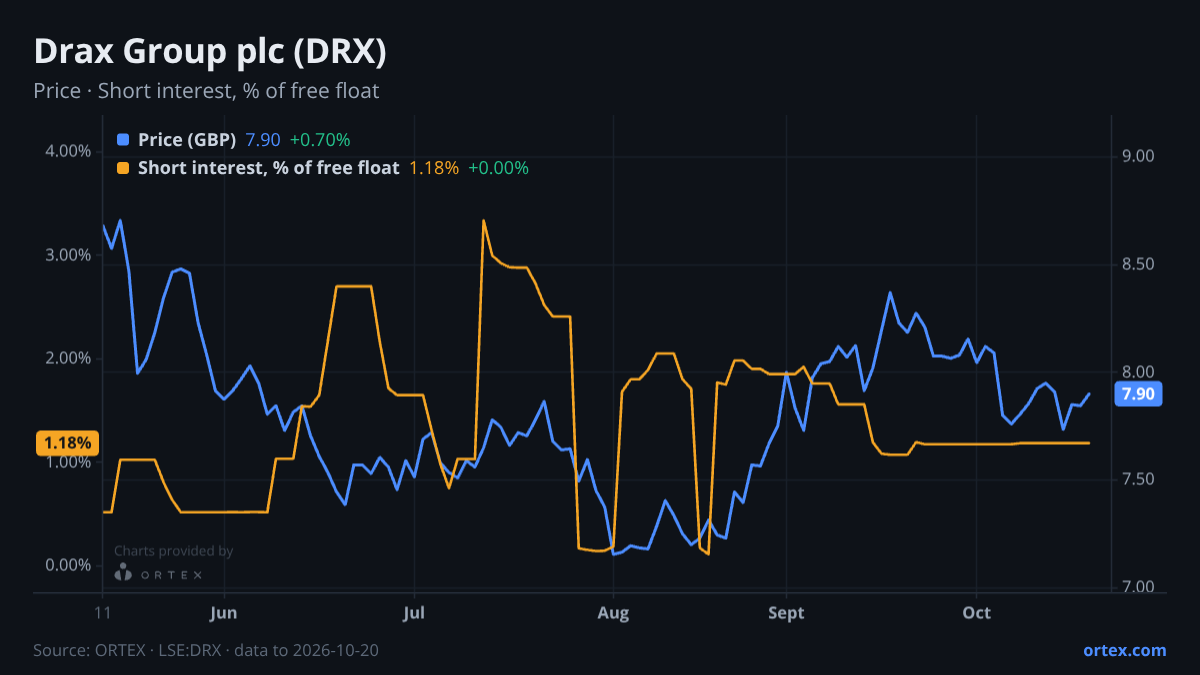Click the 1.18% value in the legend
1200x675 pixels.
tap(434, 168)
